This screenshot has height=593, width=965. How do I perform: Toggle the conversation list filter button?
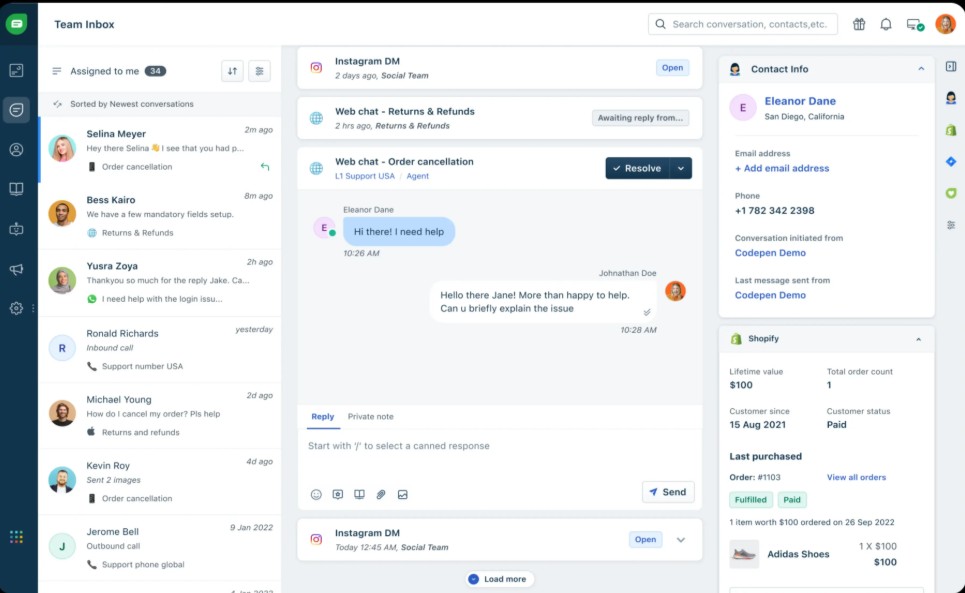pos(259,71)
